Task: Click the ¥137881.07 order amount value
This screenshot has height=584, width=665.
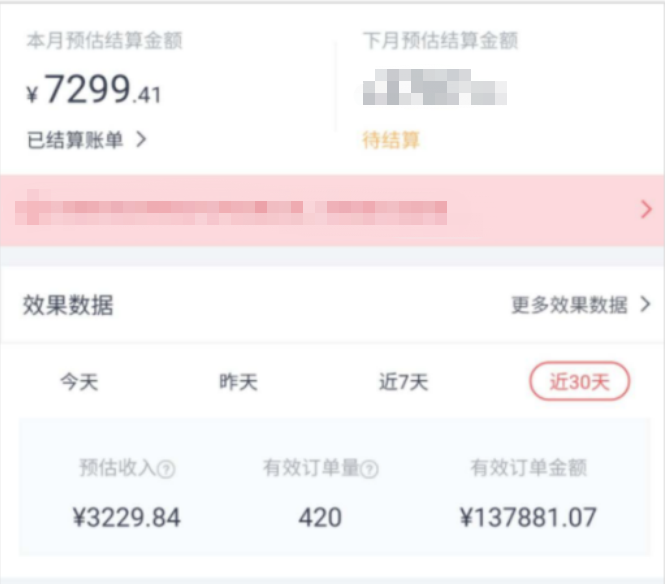Action: tap(528, 517)
